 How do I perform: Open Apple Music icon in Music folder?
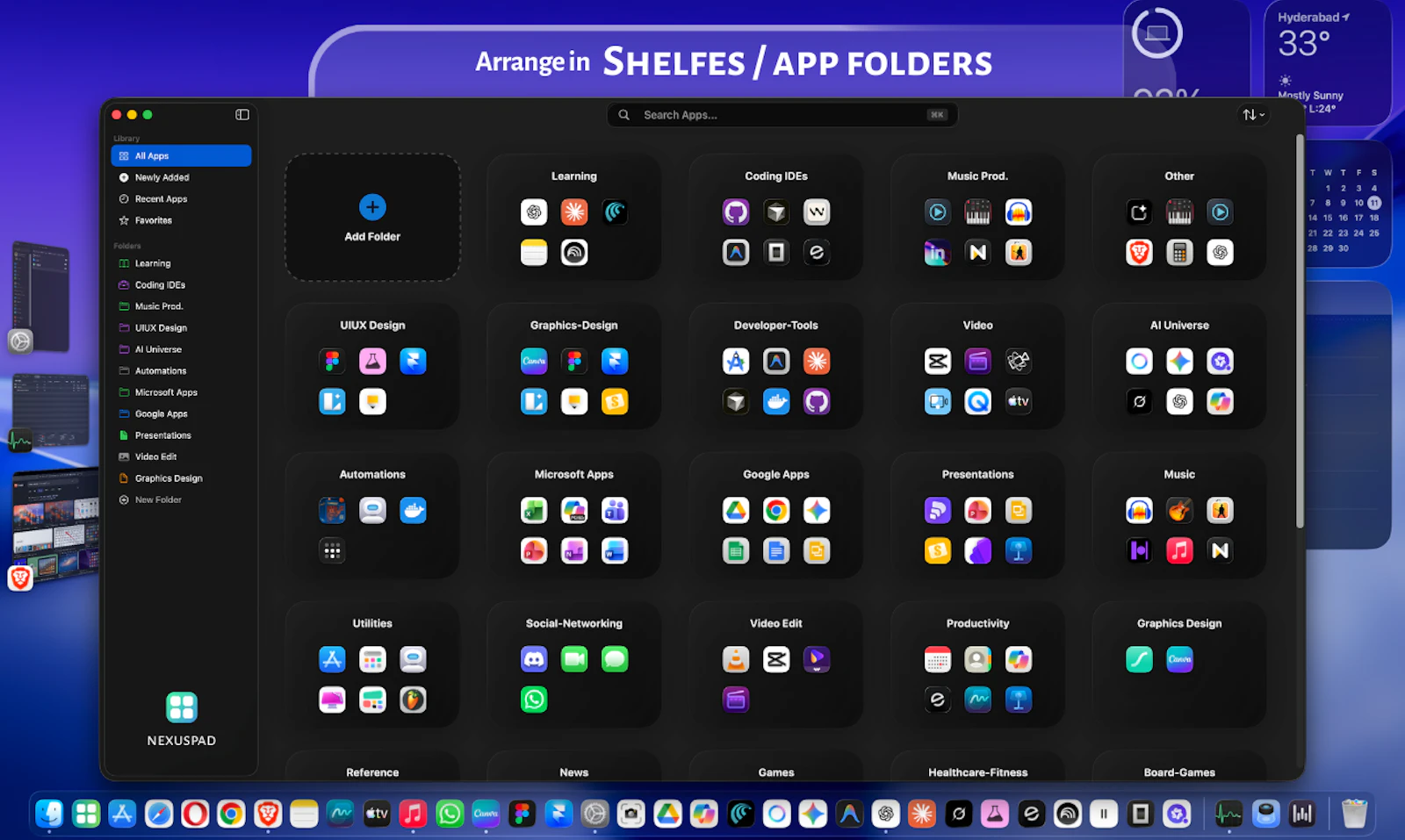pyautogui.click(x=1179, y=550)
